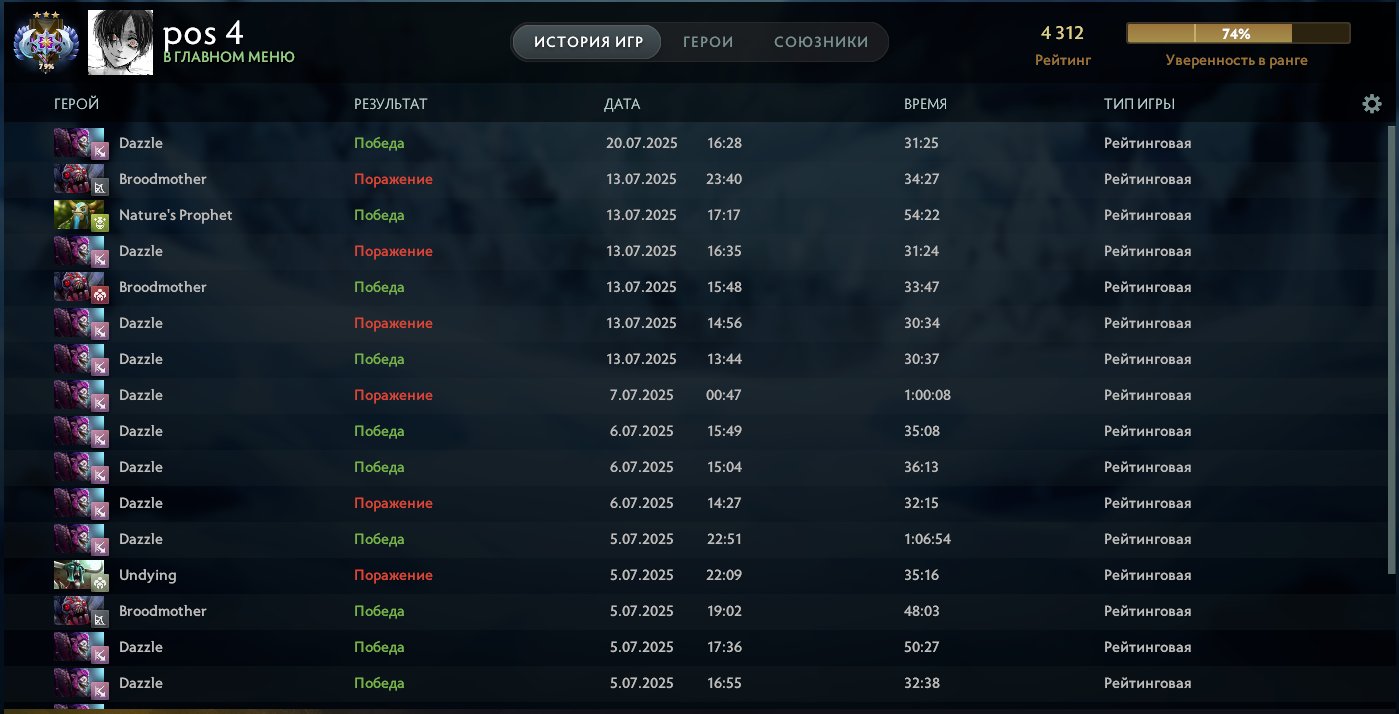Click Dazzle portrait in the 13:44 match
1399x714 pixels.
[80, 359]
